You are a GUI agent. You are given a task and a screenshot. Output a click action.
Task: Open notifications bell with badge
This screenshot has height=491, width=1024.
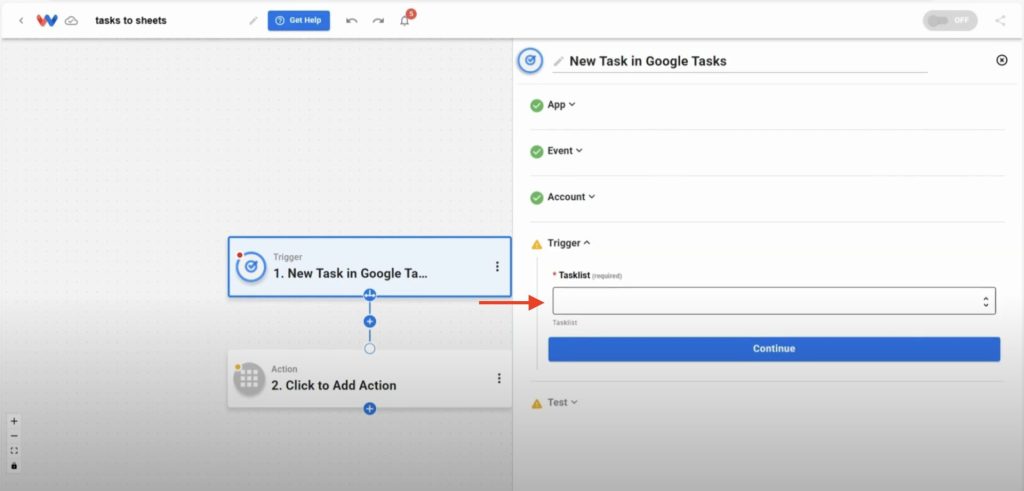point(406,19)
